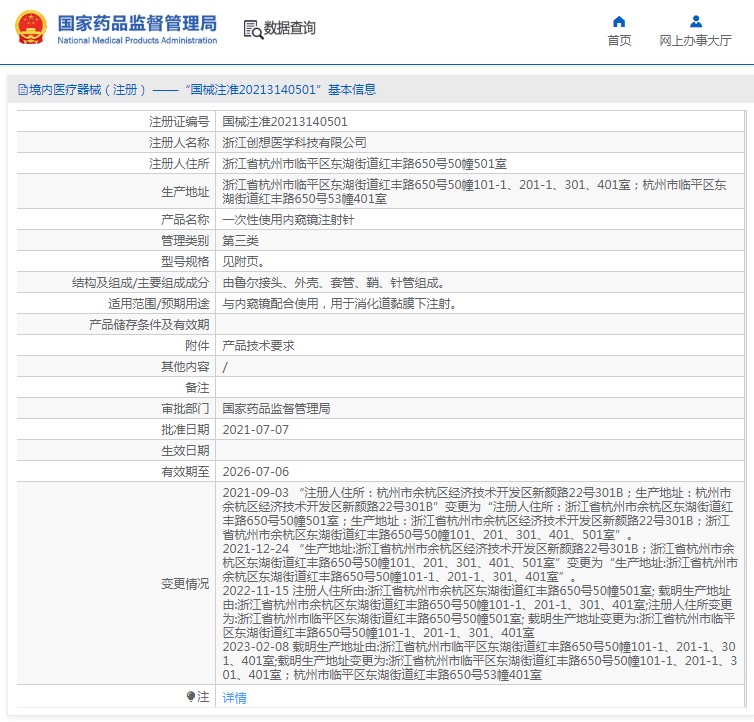
Task: Open the 数据查询 search icon
Action: pos(253,29)
